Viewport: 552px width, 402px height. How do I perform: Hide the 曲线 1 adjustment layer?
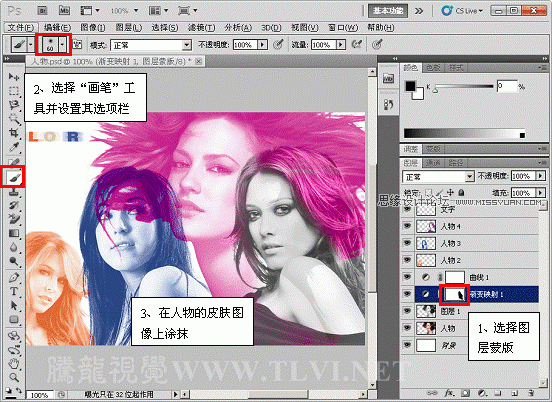pyautogui.click(x=407, y=277)
